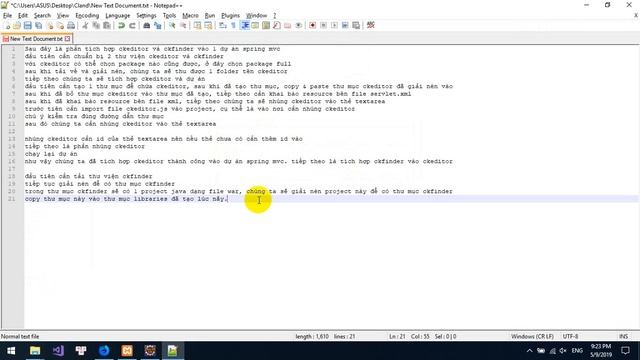The height and width of the screenshot is (360, 640).
Task: Open Visual Studio from the taskbar
Action: tap(58, 351)
